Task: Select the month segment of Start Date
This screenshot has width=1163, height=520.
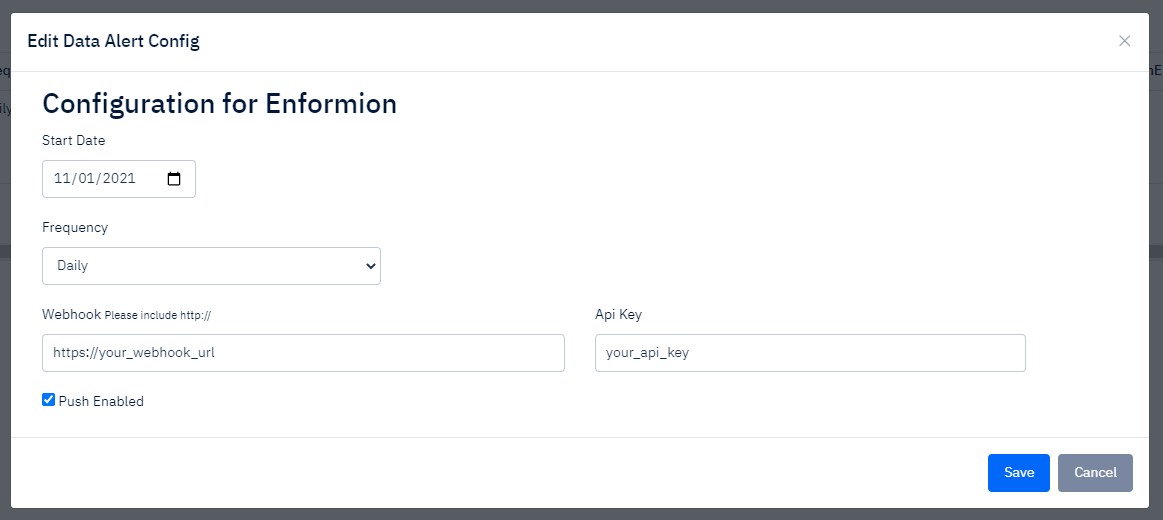Action: coord(62,179)
